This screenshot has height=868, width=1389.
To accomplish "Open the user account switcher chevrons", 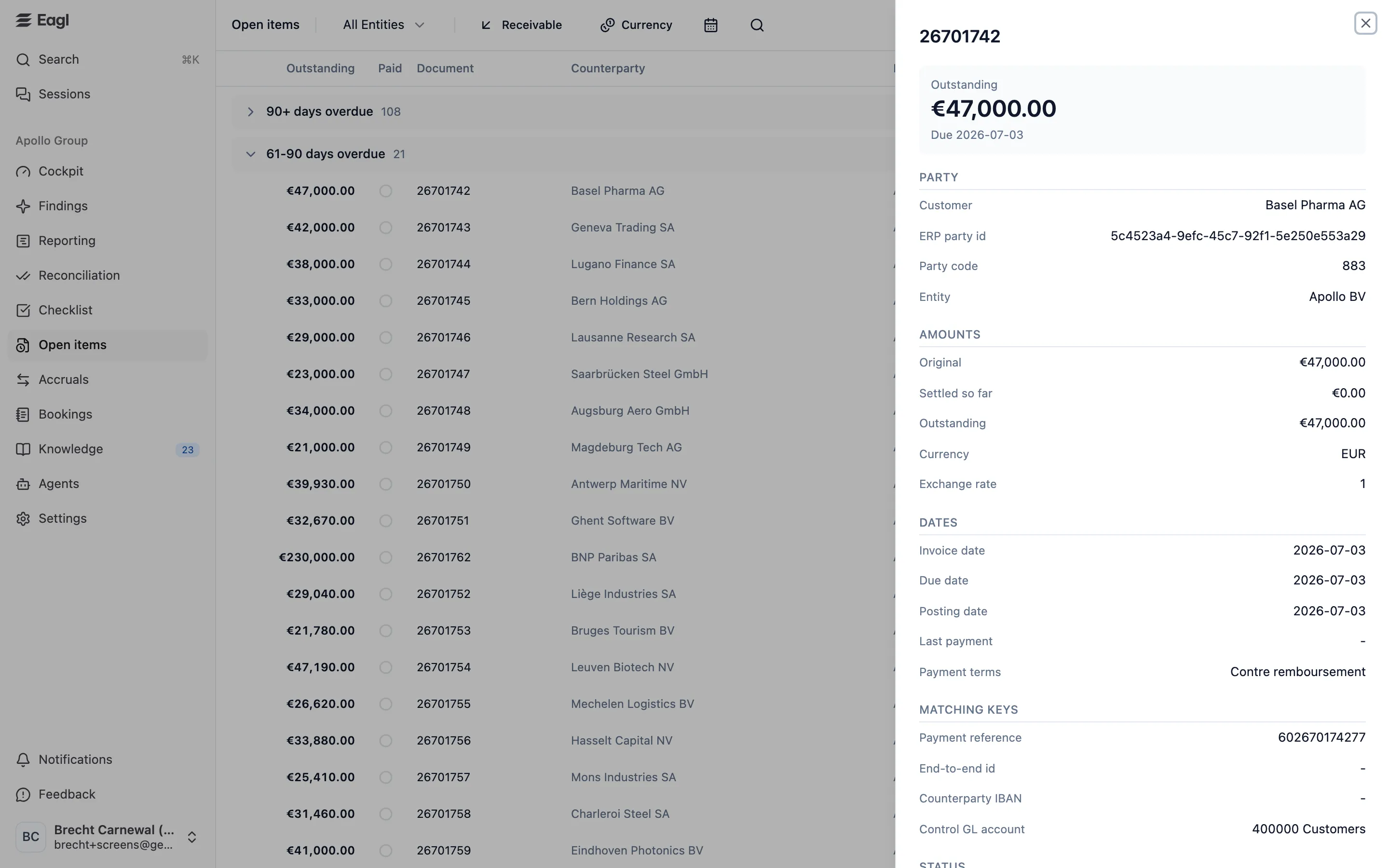I will pyautogui.click(x=191, y=837).
